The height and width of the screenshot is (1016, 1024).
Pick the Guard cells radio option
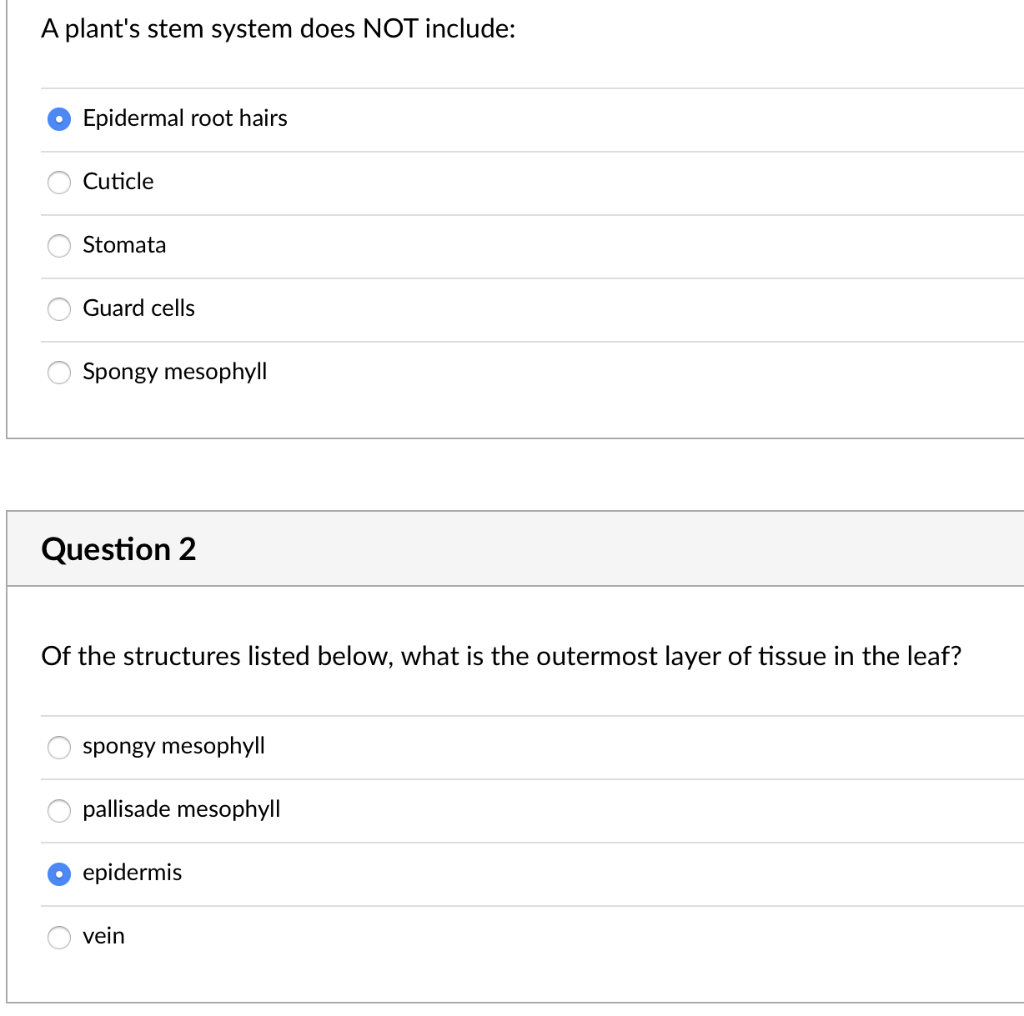[59, 309]
